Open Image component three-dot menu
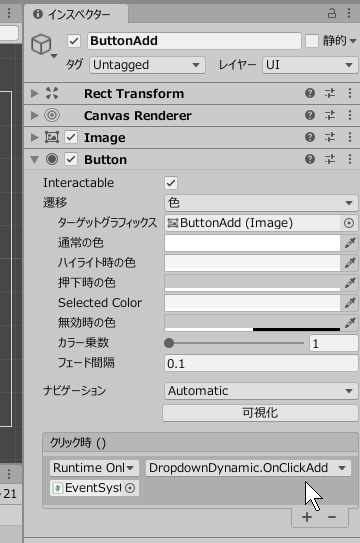The image size is (360, 543). coord(350,137)
